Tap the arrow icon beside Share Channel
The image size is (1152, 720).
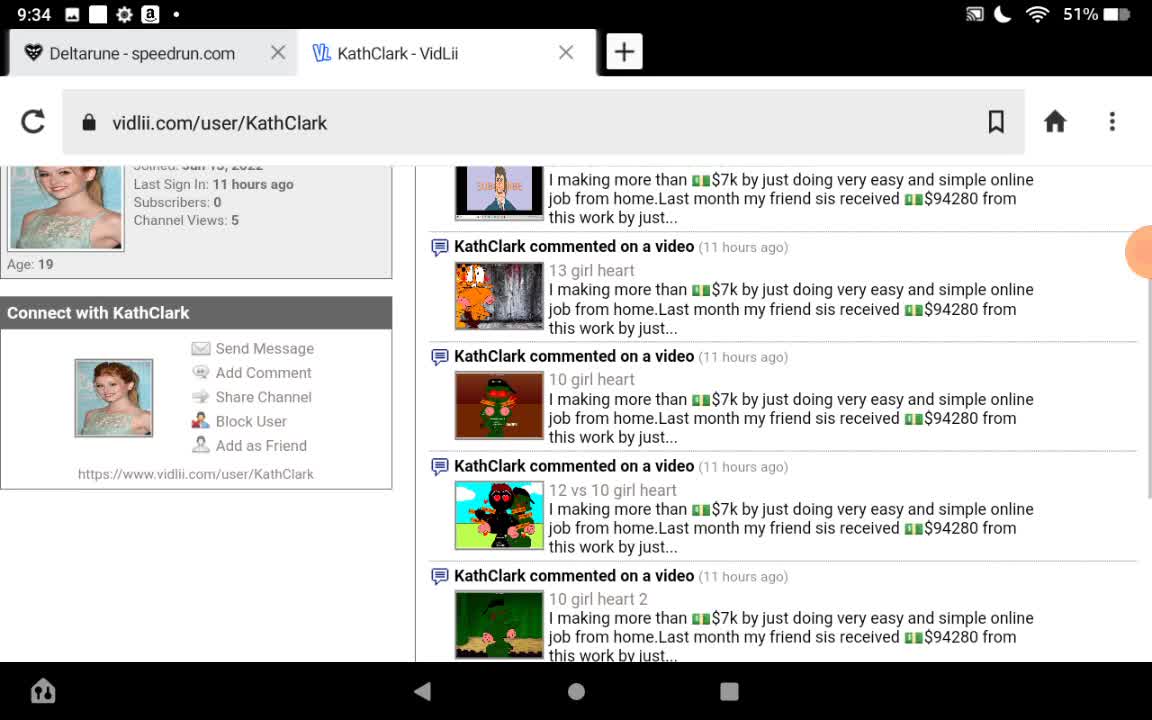tap(201, 397)
